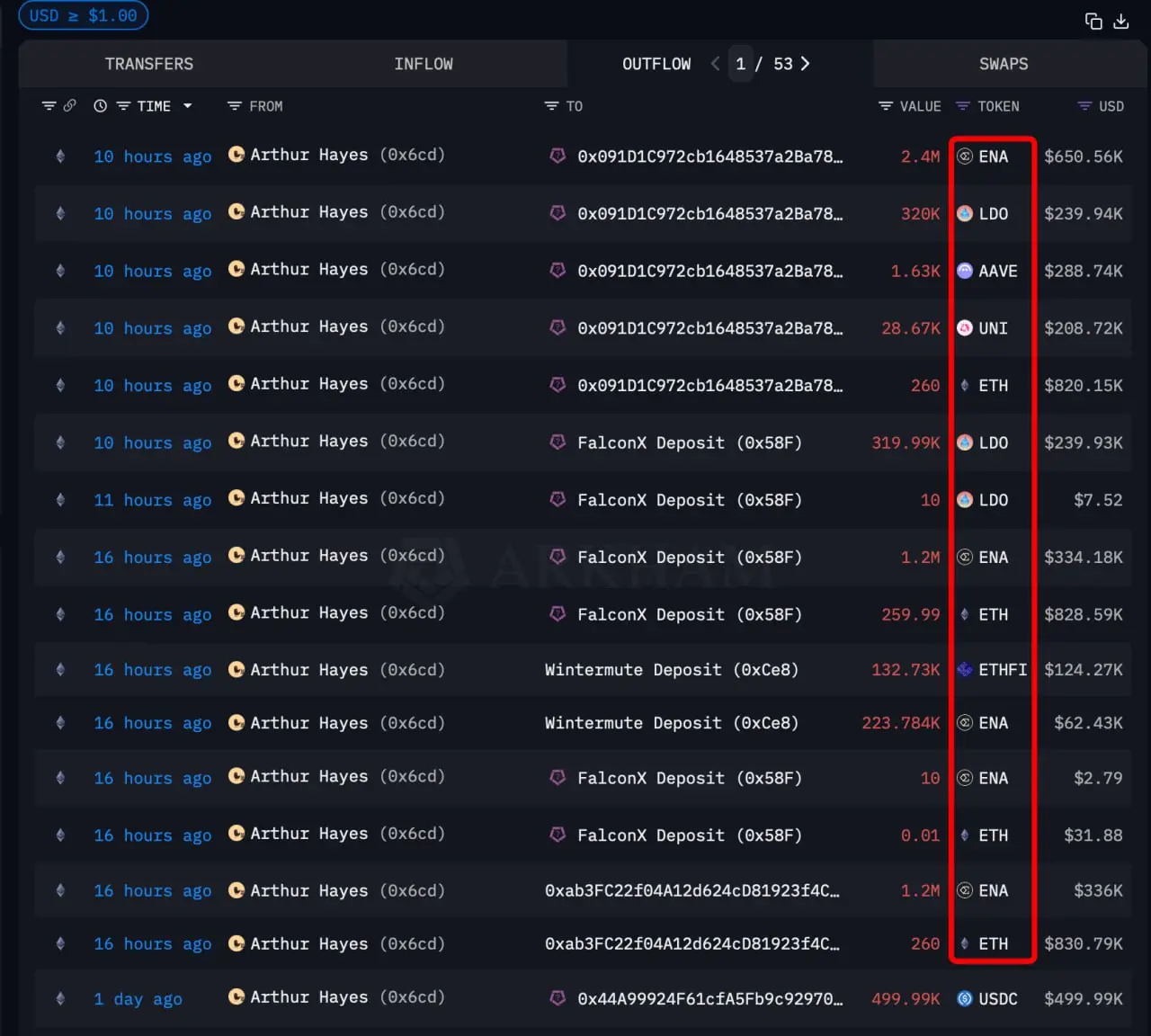Filter by the USD column
Viewport: 1151px width, 1036px height.
tap(1085, 106)
